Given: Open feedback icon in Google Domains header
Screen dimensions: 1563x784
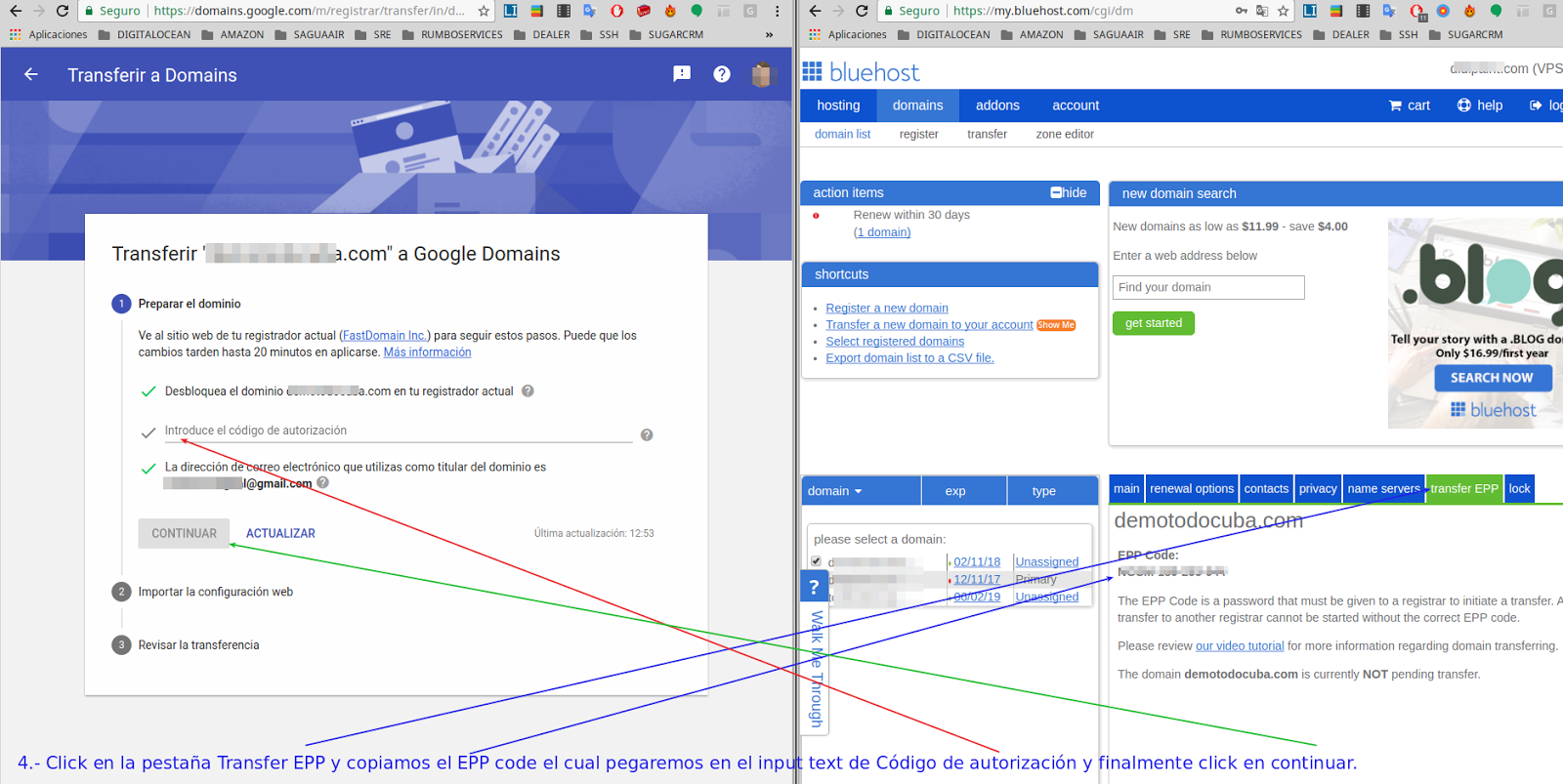Looking at the screenshot, I should coord(682,74).
